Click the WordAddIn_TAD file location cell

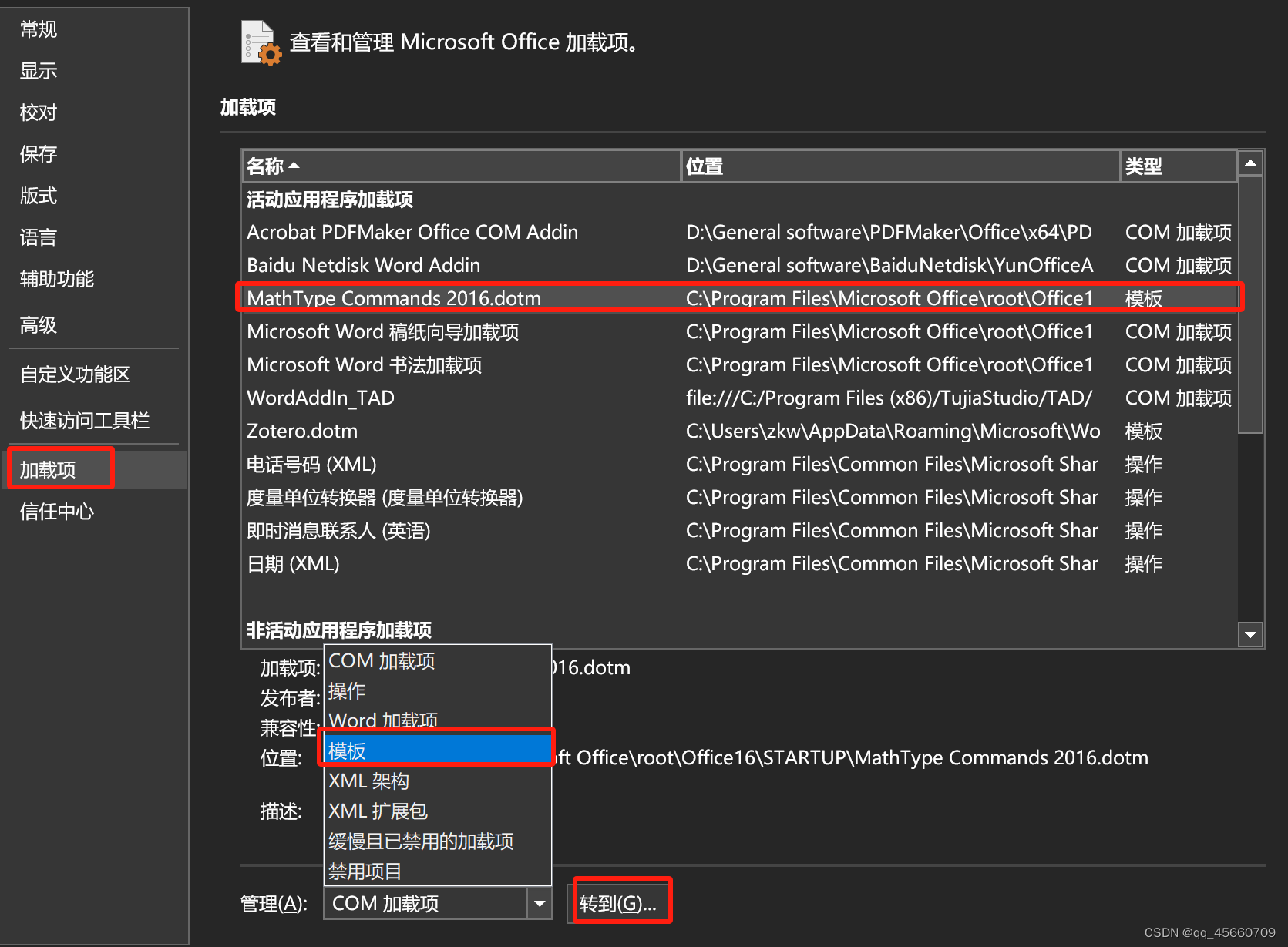pos(889,398)
